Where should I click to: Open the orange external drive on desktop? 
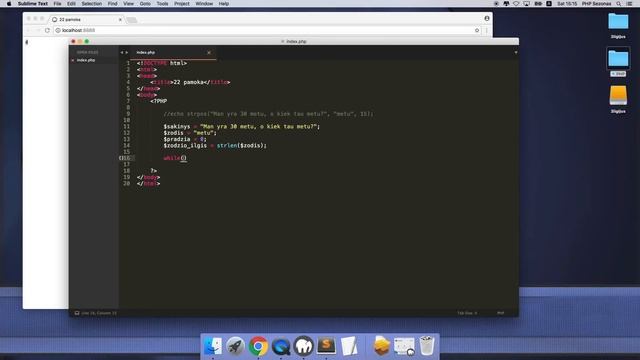point(618,96)
